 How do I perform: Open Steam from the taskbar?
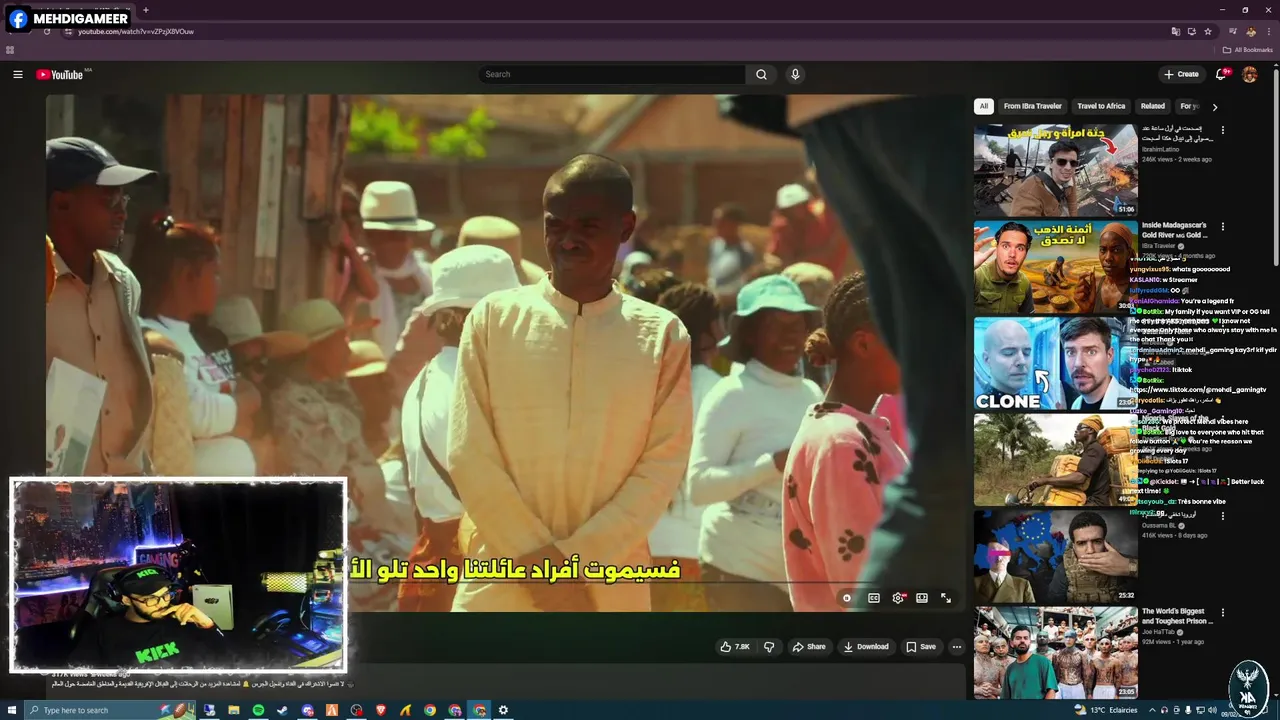click(282, 710)
